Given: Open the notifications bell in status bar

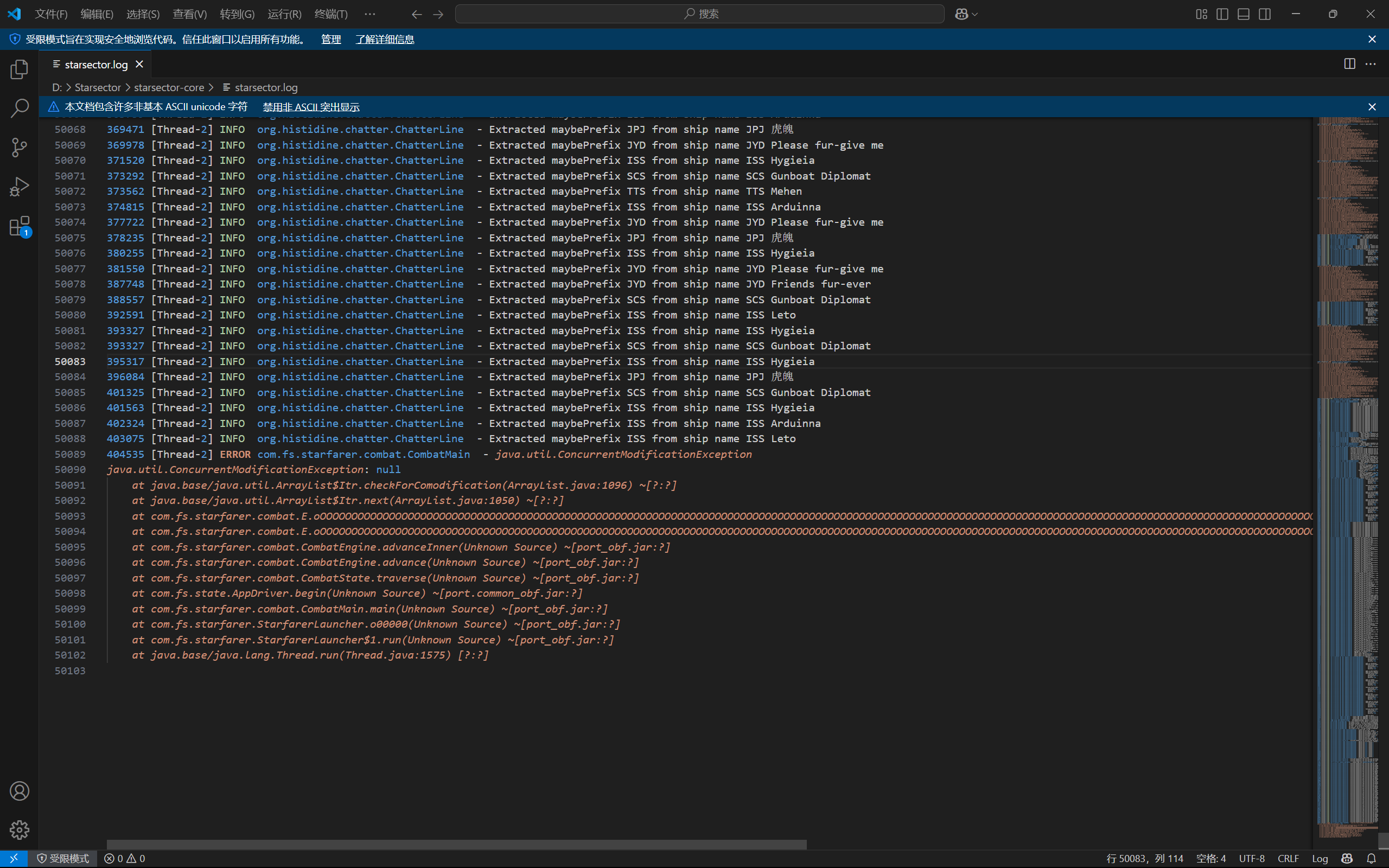Looking at the screenshot, I should point(1371,858).
